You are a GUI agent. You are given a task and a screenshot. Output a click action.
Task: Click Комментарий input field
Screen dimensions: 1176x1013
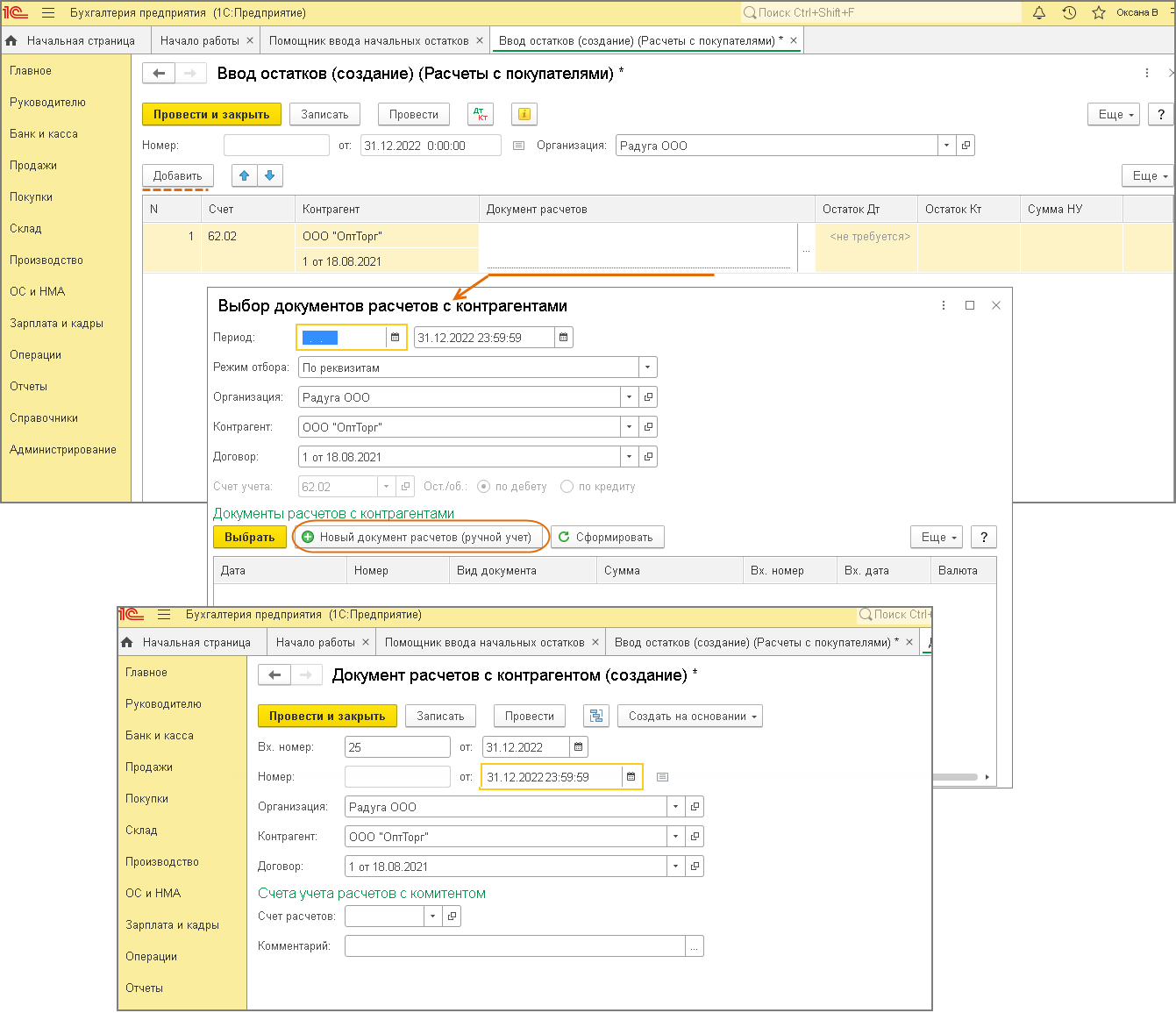point(515,946)
